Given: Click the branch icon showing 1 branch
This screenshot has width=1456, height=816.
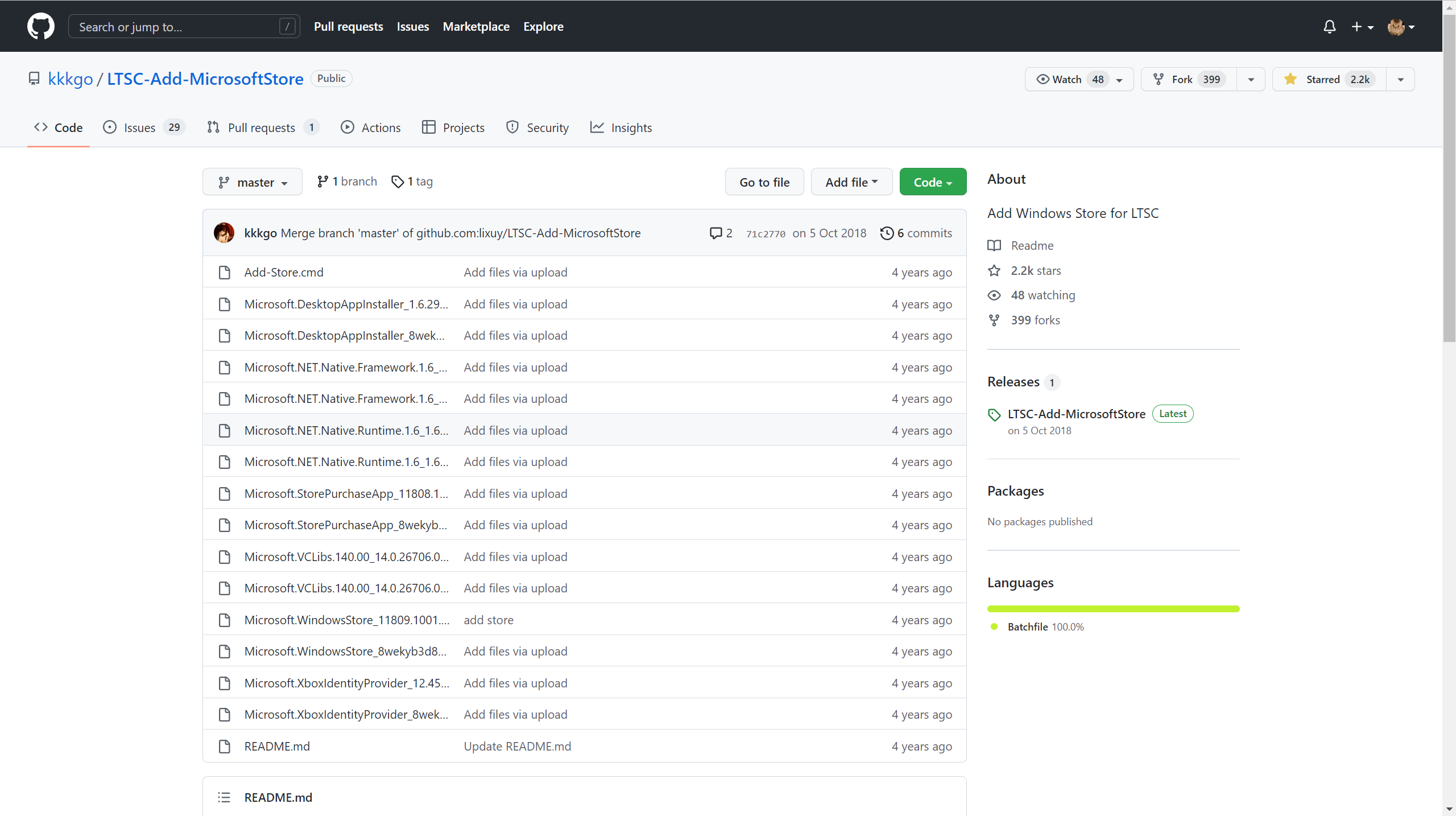Looking at the screenshot, I should (322, 182).
